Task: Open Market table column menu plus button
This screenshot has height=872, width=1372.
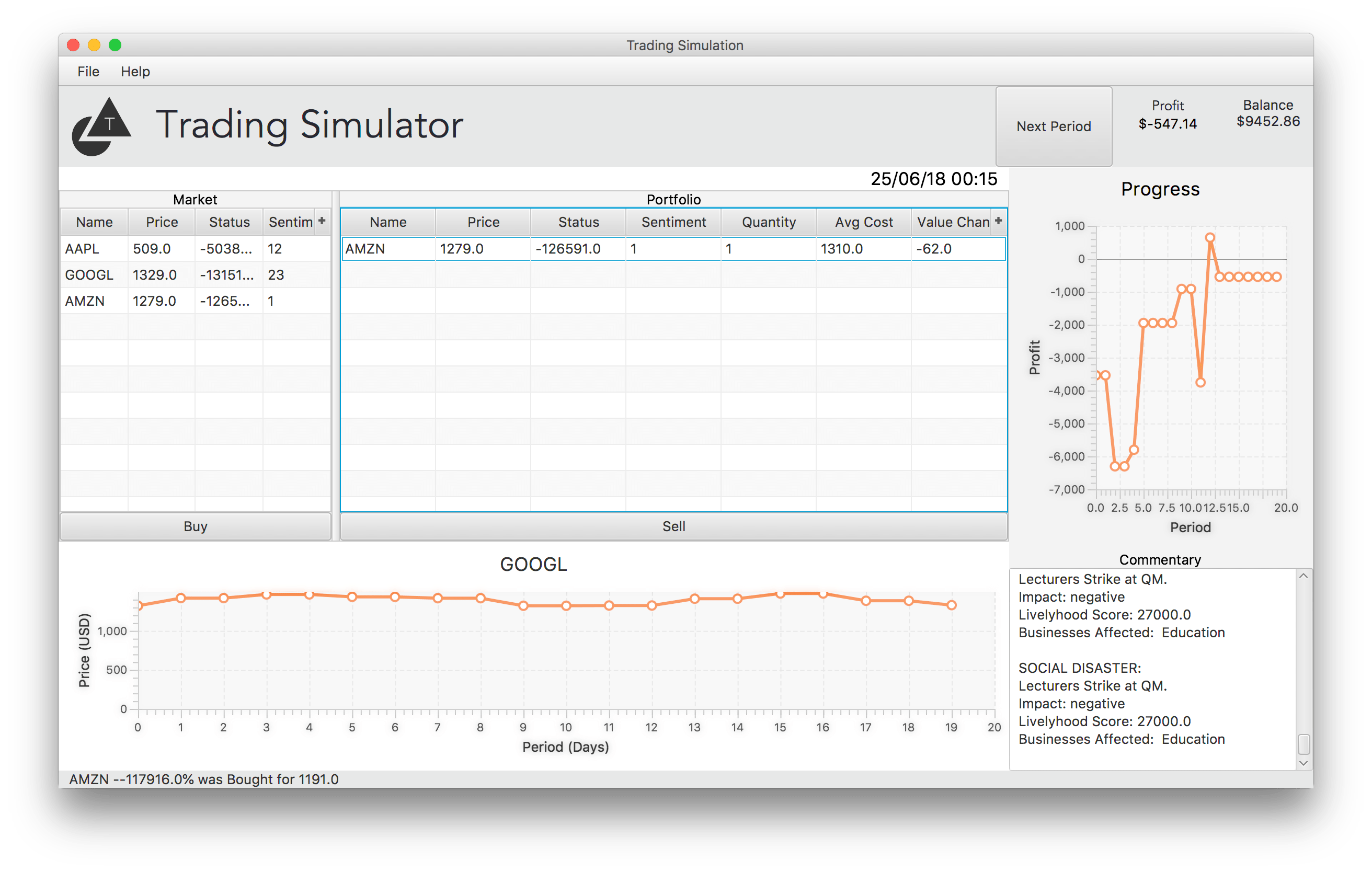Action: point(322,221)
